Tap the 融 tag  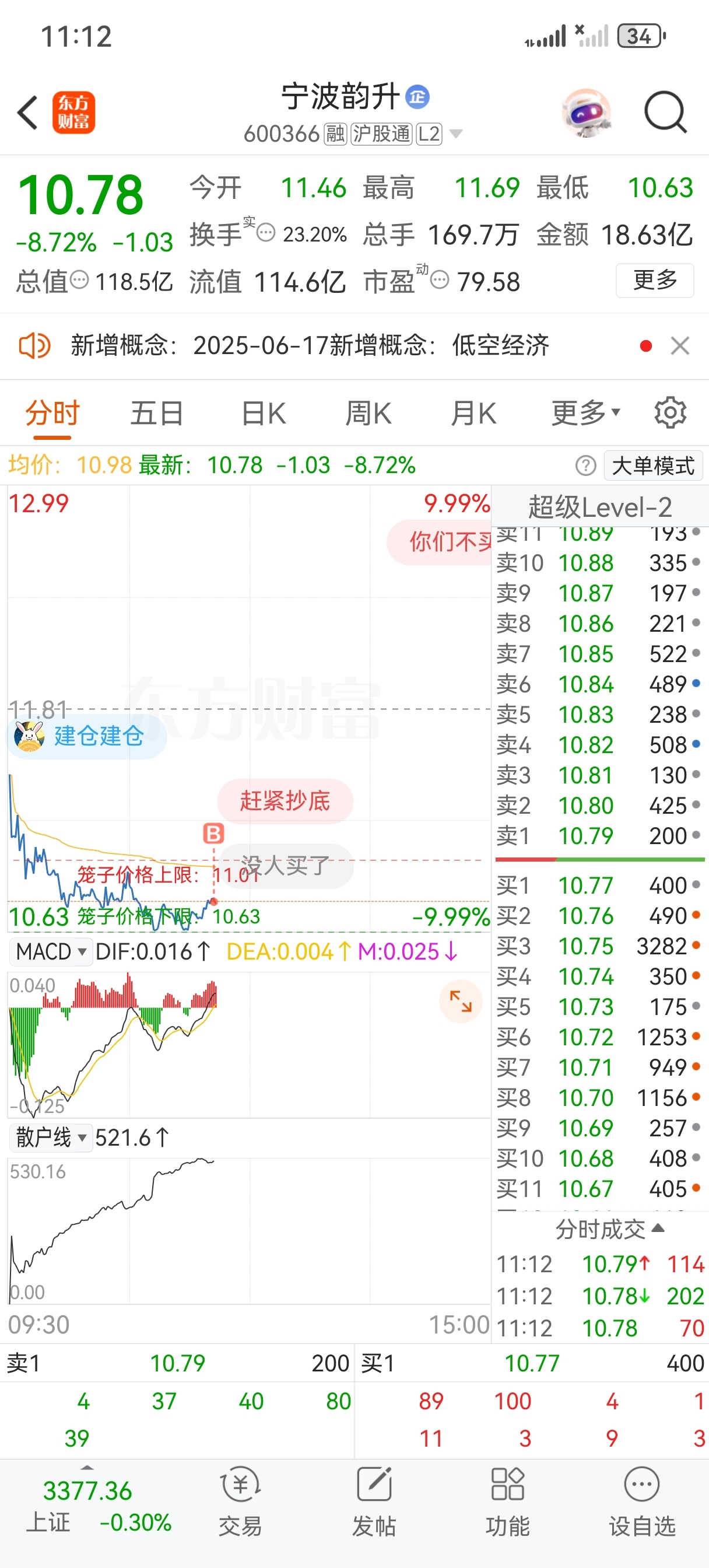pyautogui.click(x=335, y=134)
